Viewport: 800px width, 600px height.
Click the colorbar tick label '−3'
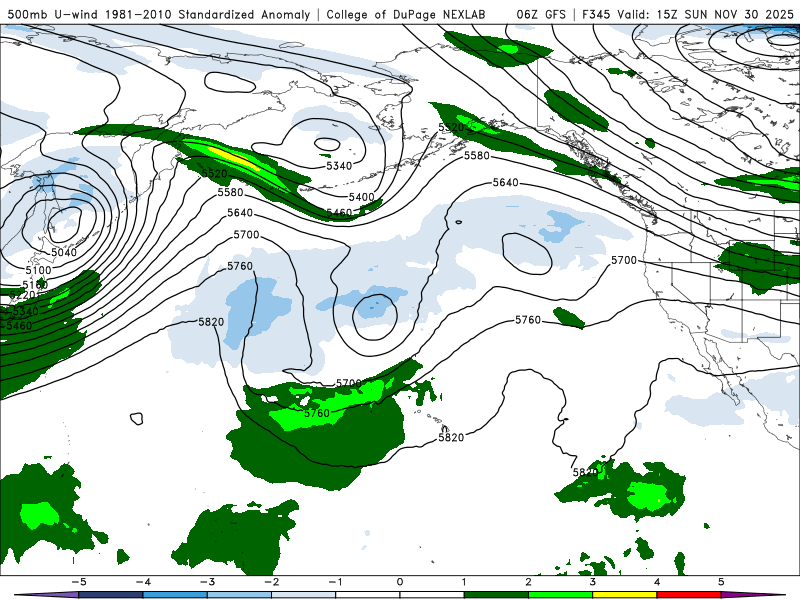click(x=207, y=582)
